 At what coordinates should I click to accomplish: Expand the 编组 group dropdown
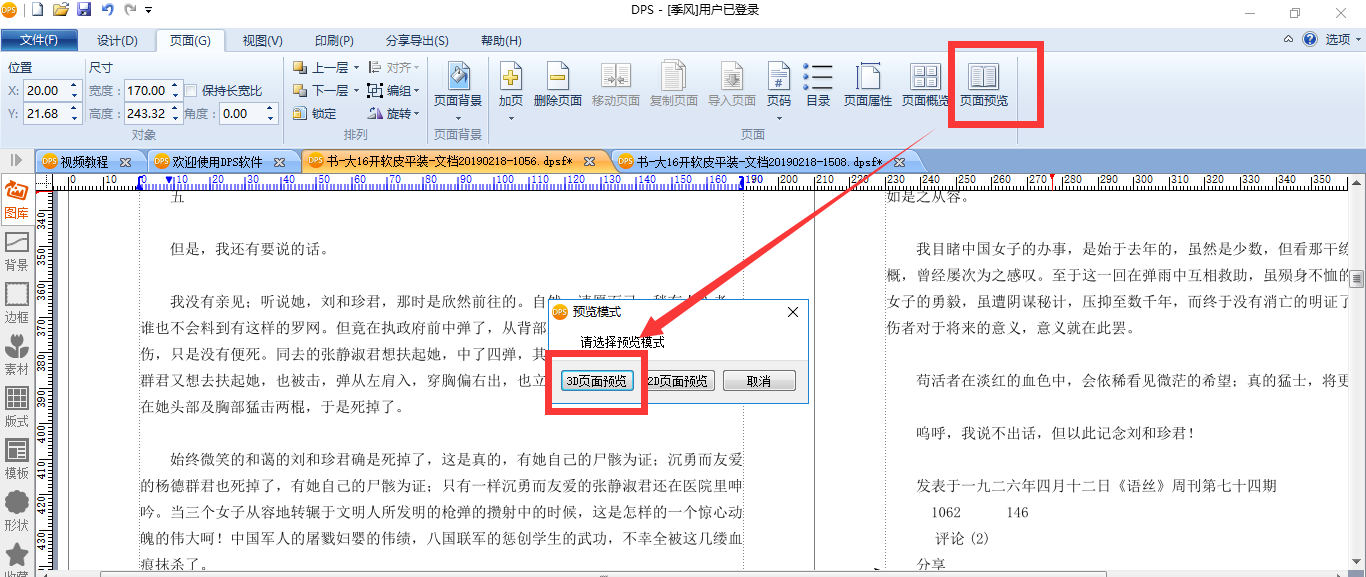pyautogui.click(x=416, y=91)
